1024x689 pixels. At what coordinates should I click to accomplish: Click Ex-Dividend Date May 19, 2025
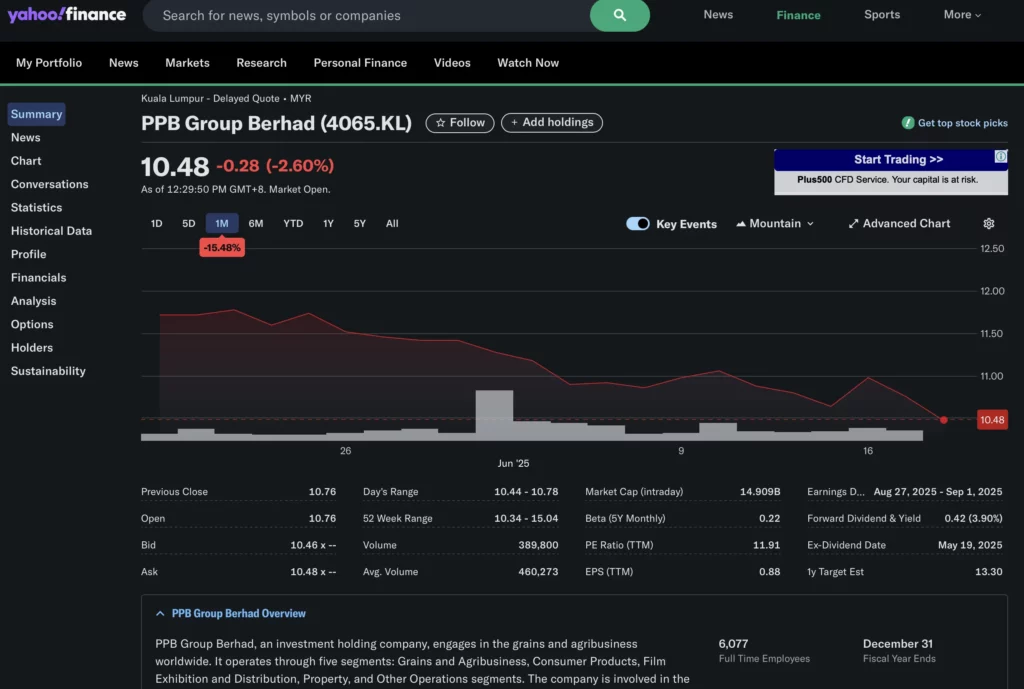tap(970, 545)
